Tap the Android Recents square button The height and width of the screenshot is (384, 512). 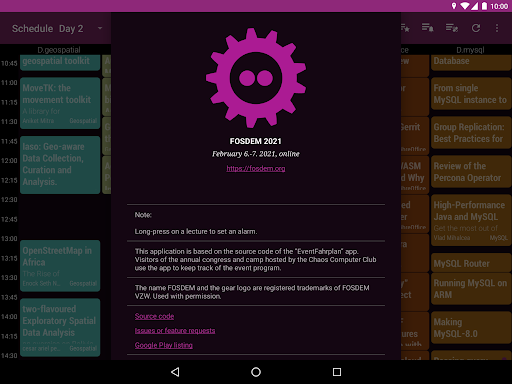[x=337, y=372]
